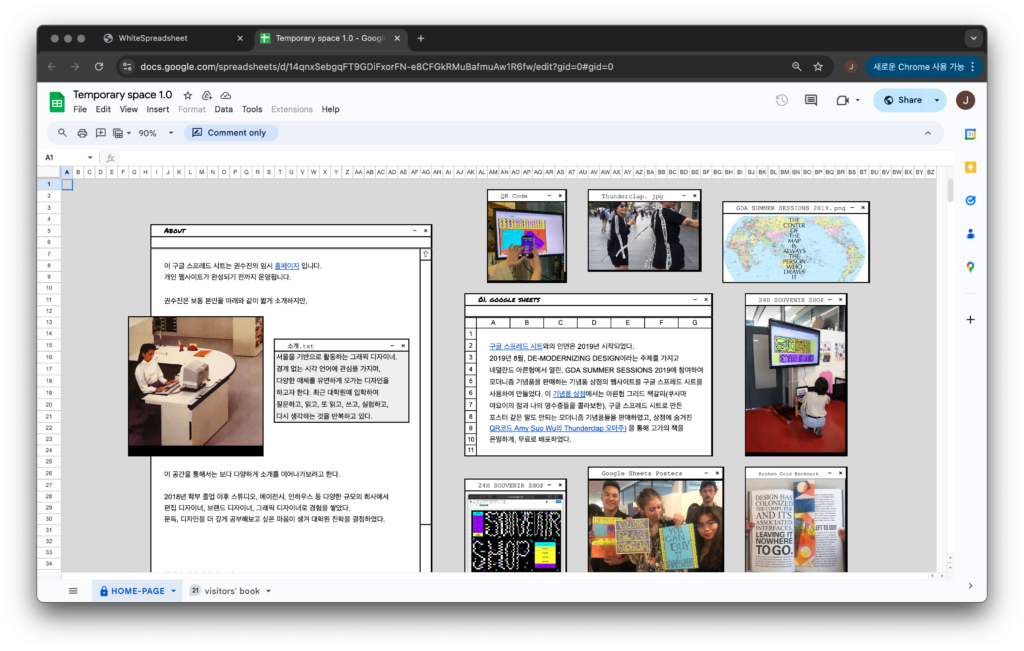The height and width of the screenshot is (651, 1024).
Task: Open Google Keep in side panel
Action: [970, 167]
